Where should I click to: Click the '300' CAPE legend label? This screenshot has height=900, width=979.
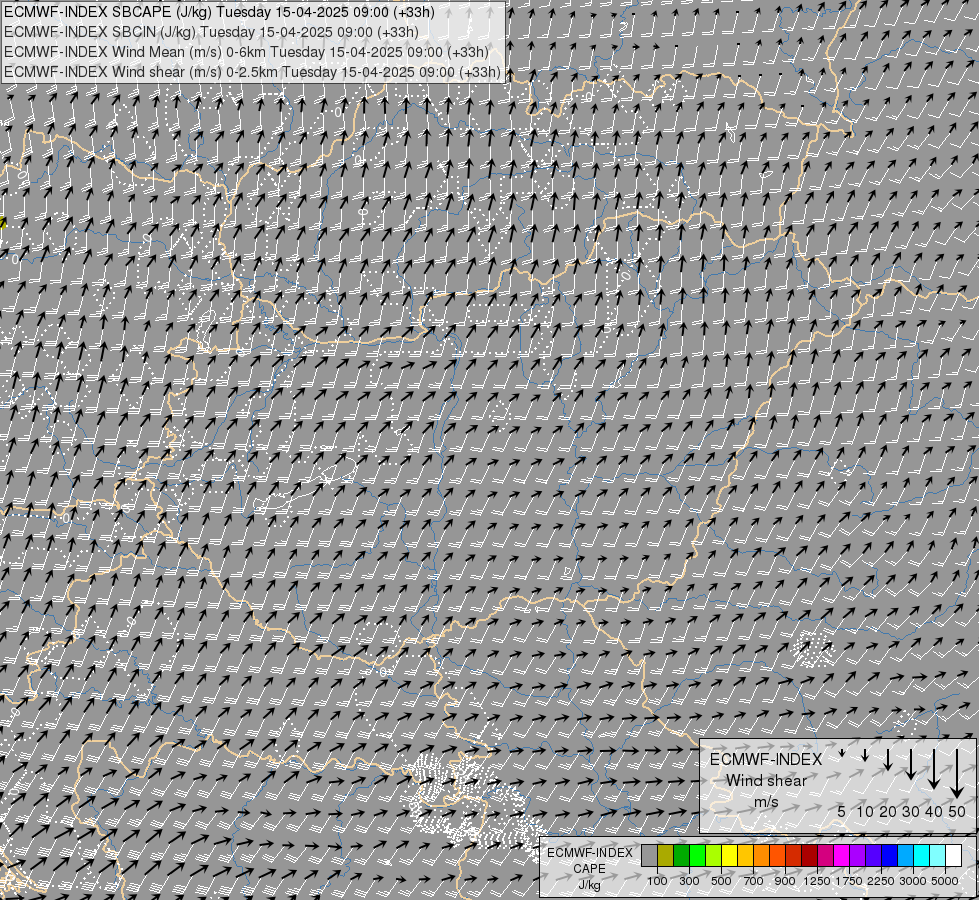[x=689, y=881]
